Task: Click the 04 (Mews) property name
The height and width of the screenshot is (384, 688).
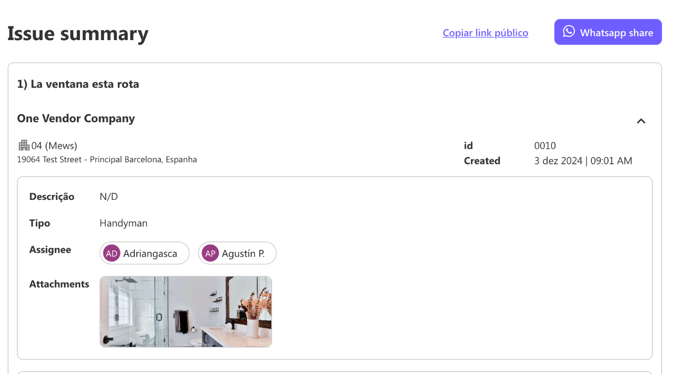Action: click(x=54, y=146)
